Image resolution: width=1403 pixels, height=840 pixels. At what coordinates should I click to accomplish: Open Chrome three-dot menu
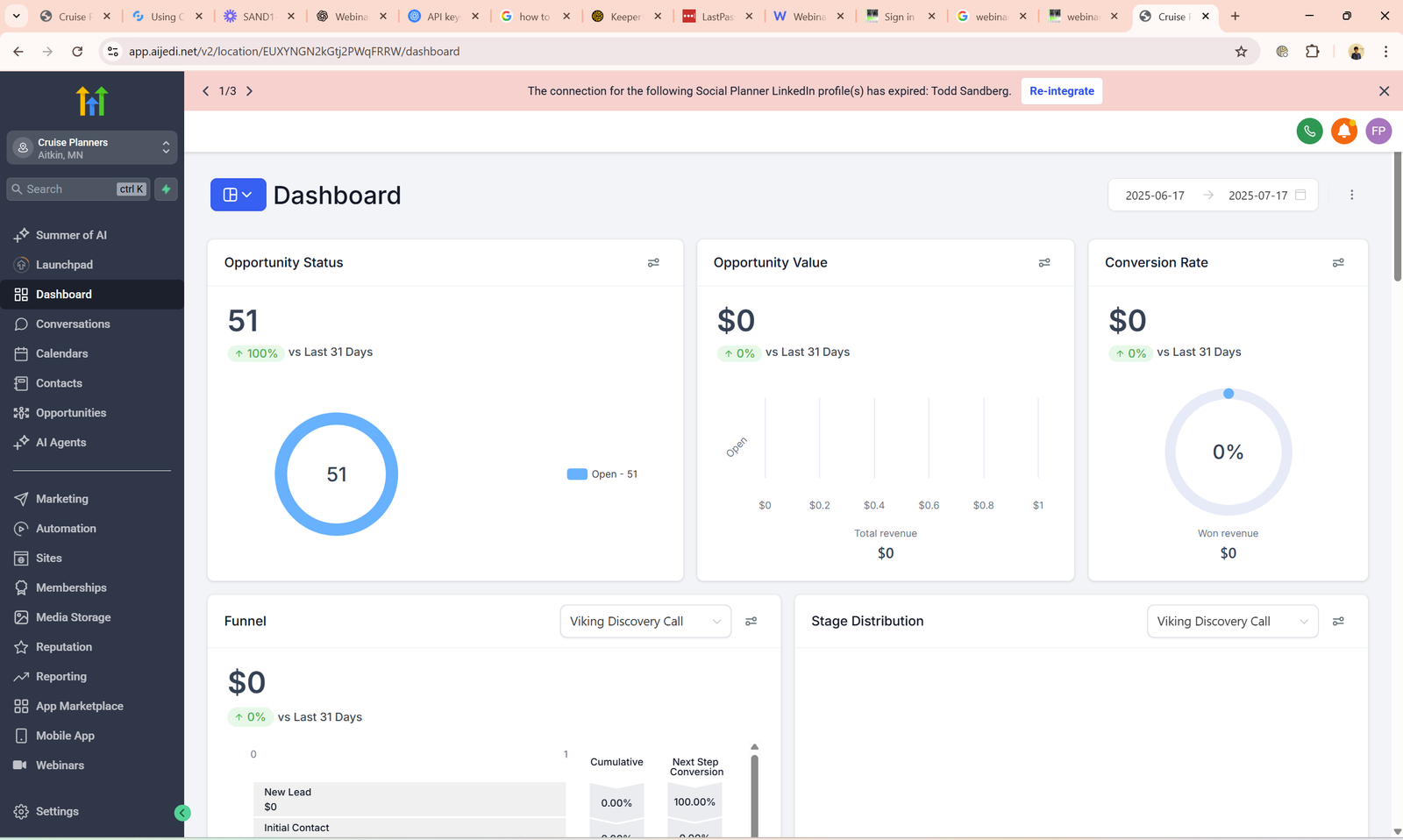click(x=1385, y=52)
